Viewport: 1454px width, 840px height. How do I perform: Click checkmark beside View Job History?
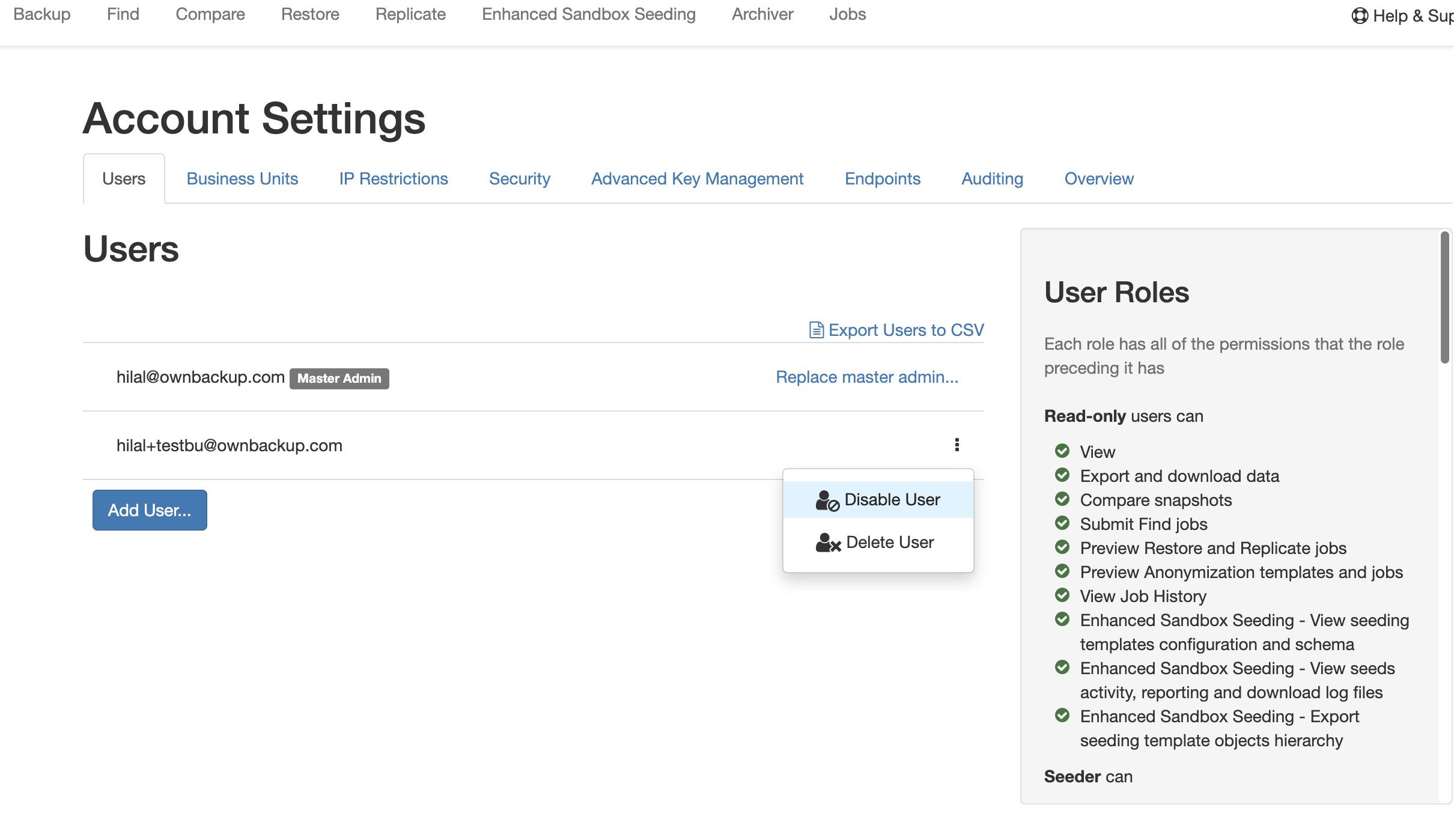[1062, 595]
